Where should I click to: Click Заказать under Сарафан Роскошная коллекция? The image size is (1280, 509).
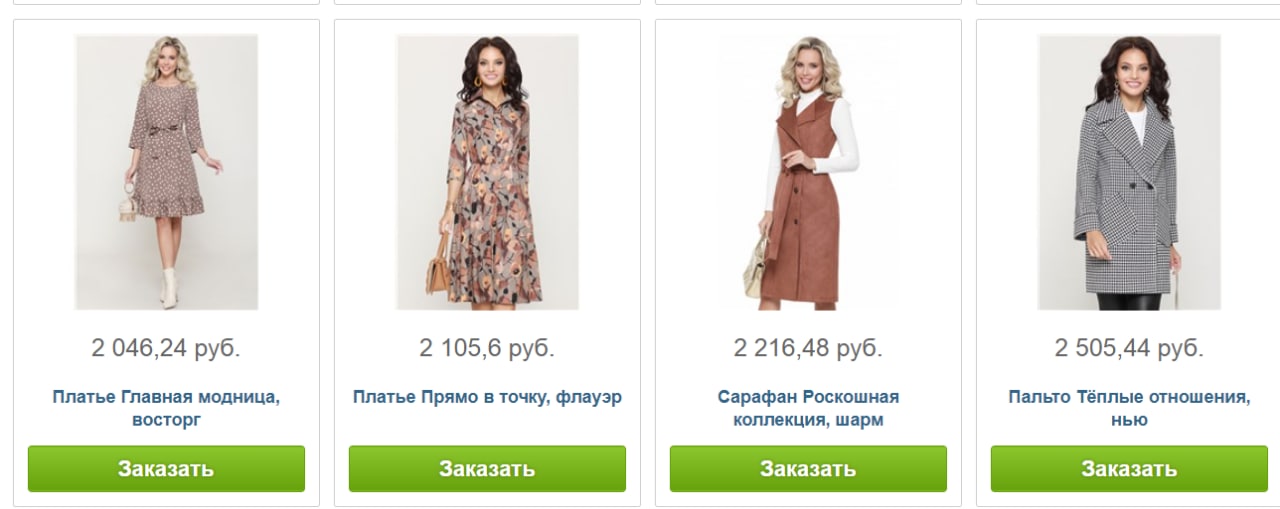click(x=808, y=469)
